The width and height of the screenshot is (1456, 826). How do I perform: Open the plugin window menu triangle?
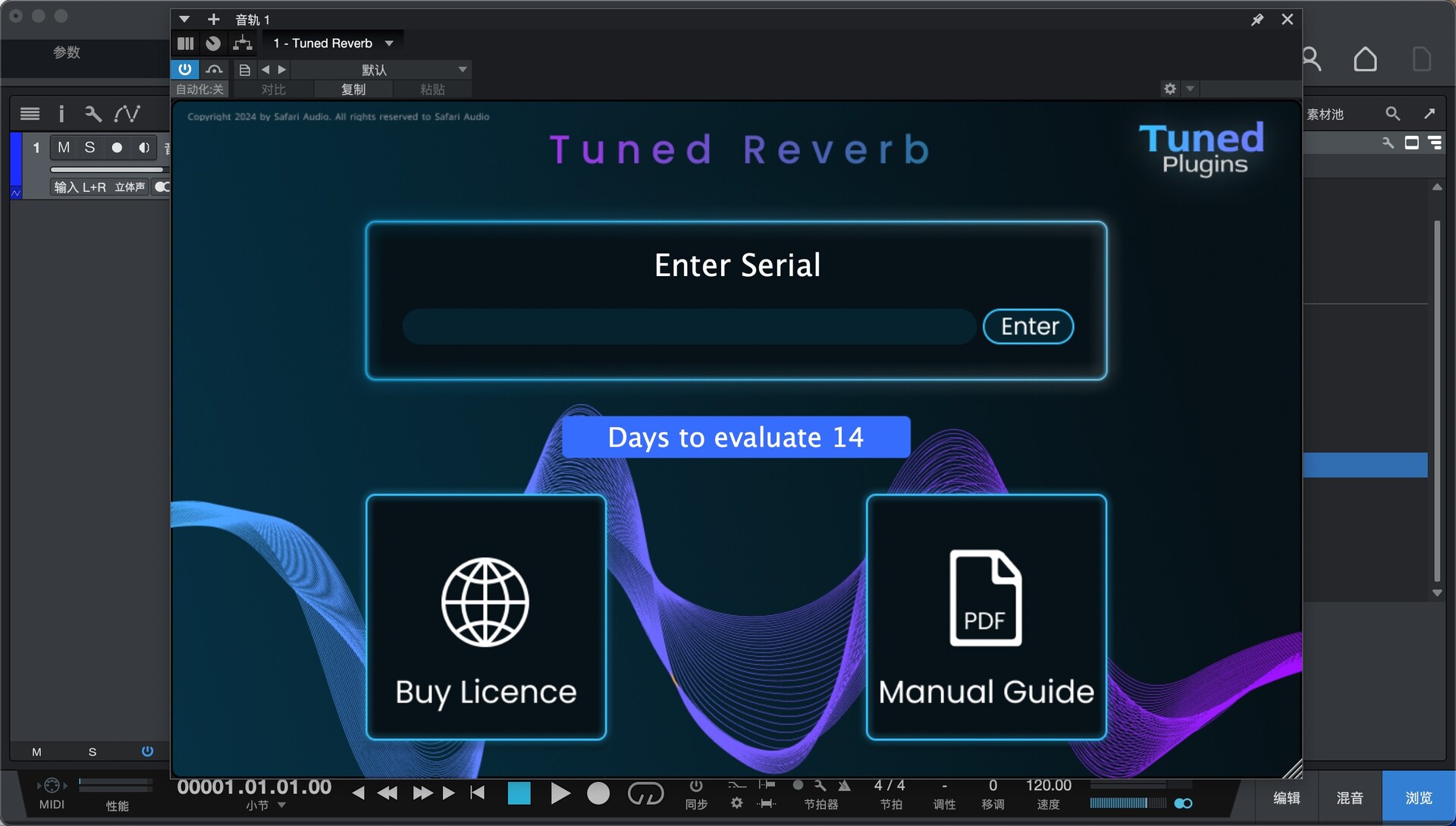tap(184, 19)
